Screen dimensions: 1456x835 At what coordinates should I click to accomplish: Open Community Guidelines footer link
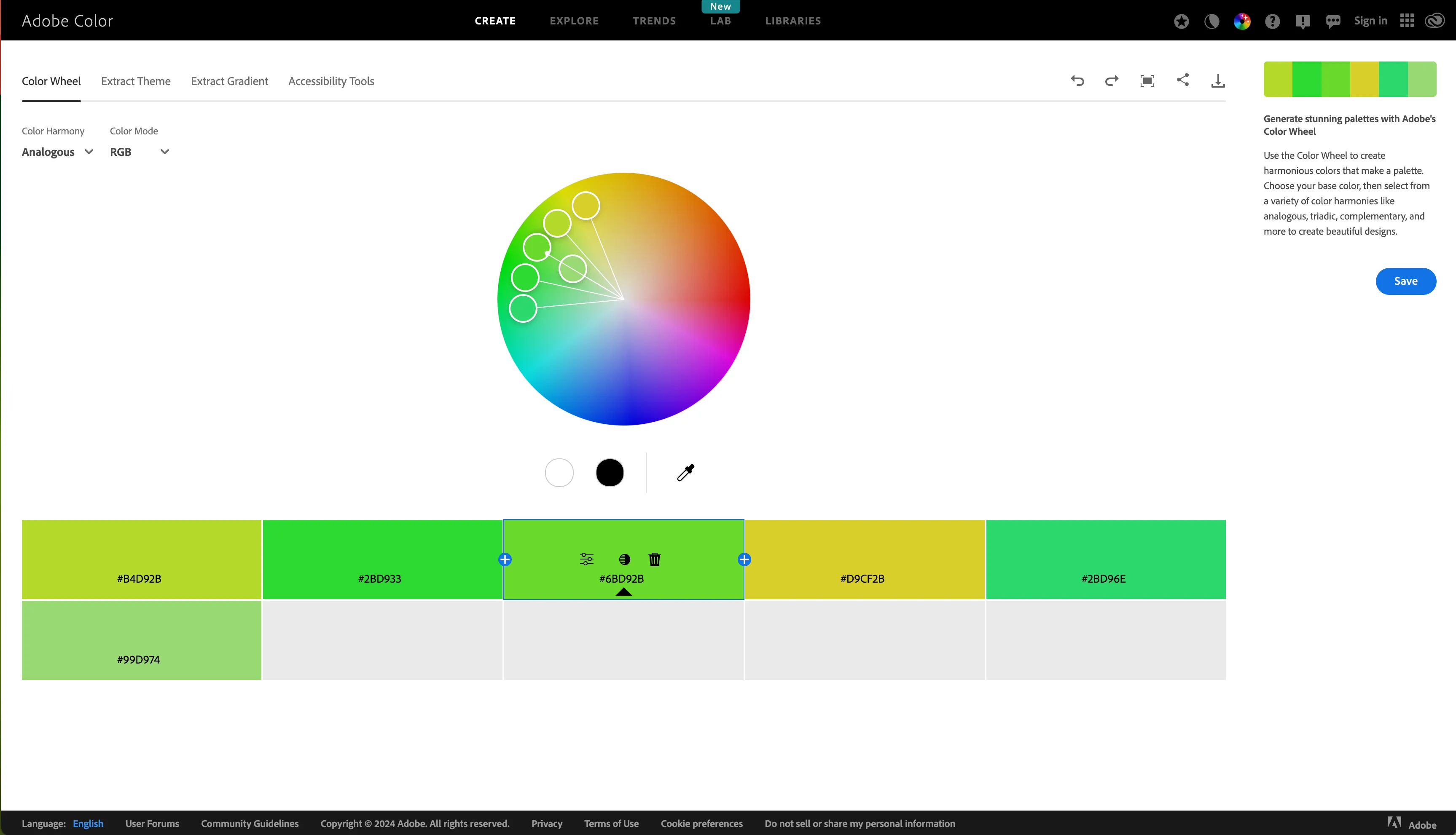(x=250, y=824)
